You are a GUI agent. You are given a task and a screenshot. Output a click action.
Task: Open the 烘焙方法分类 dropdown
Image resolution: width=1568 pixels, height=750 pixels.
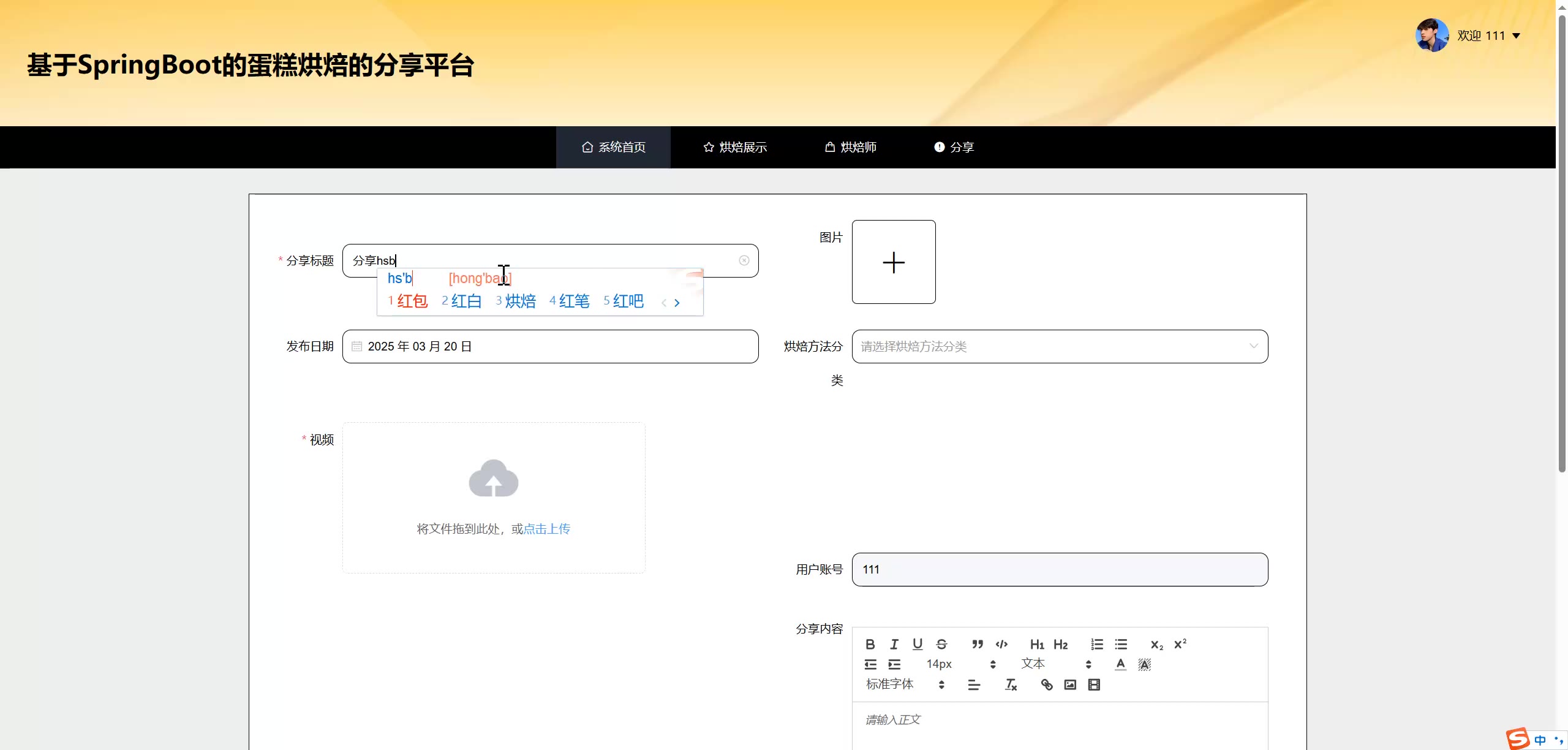pyautogui.click(x=1060, y=346)
